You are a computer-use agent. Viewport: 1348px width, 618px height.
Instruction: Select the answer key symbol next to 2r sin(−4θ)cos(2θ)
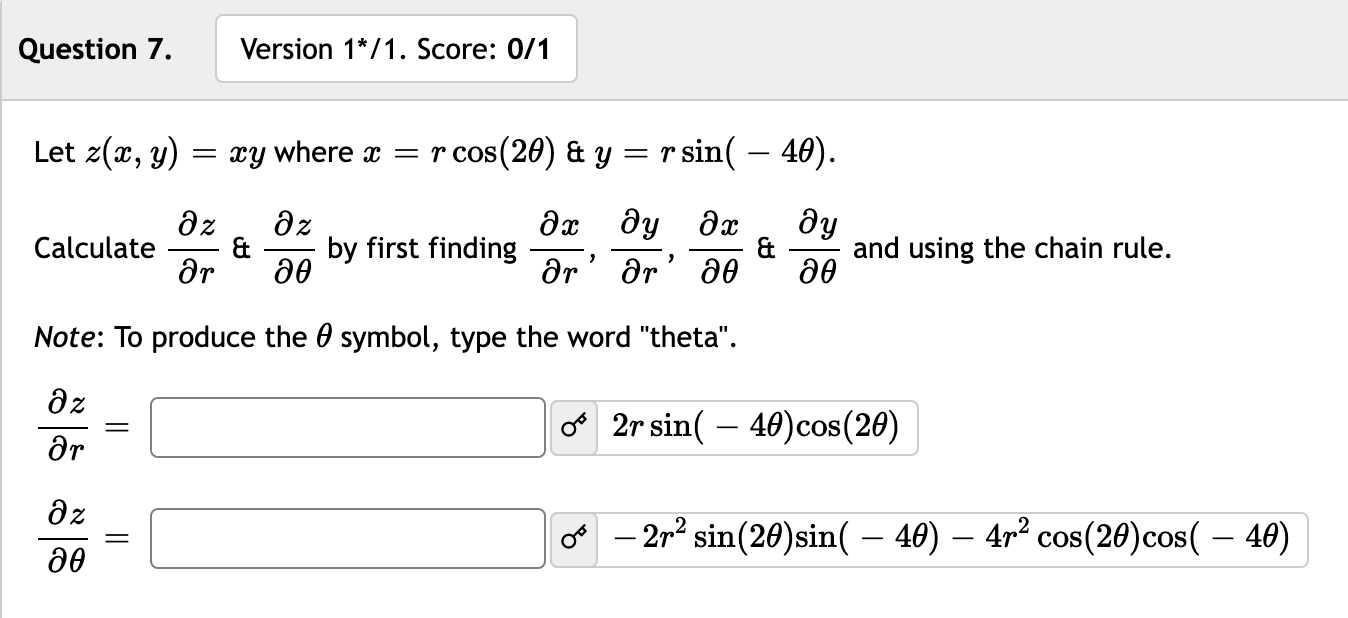point(573,427)
